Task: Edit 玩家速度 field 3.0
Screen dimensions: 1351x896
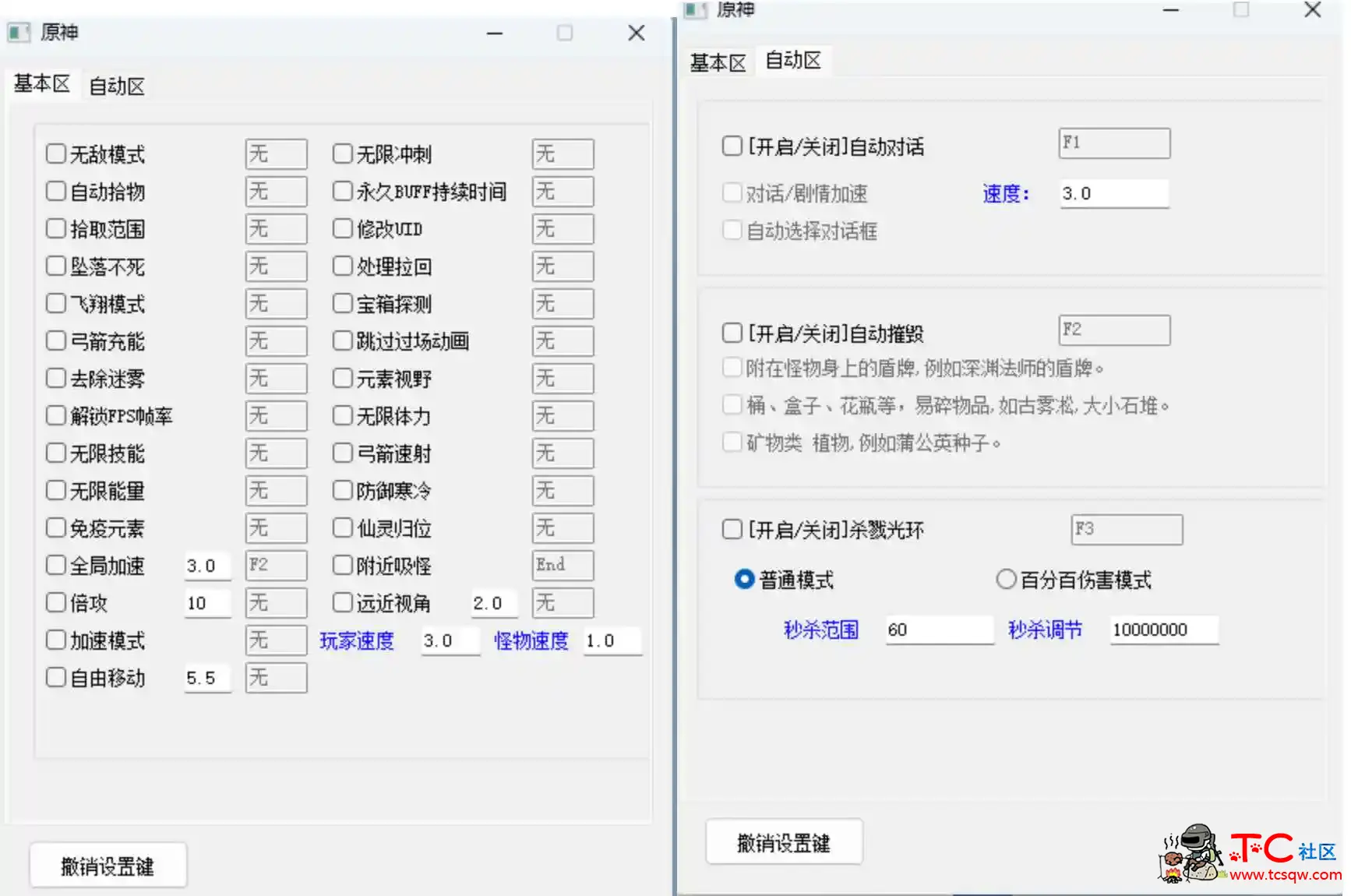Action: click(x=451, y=640)
